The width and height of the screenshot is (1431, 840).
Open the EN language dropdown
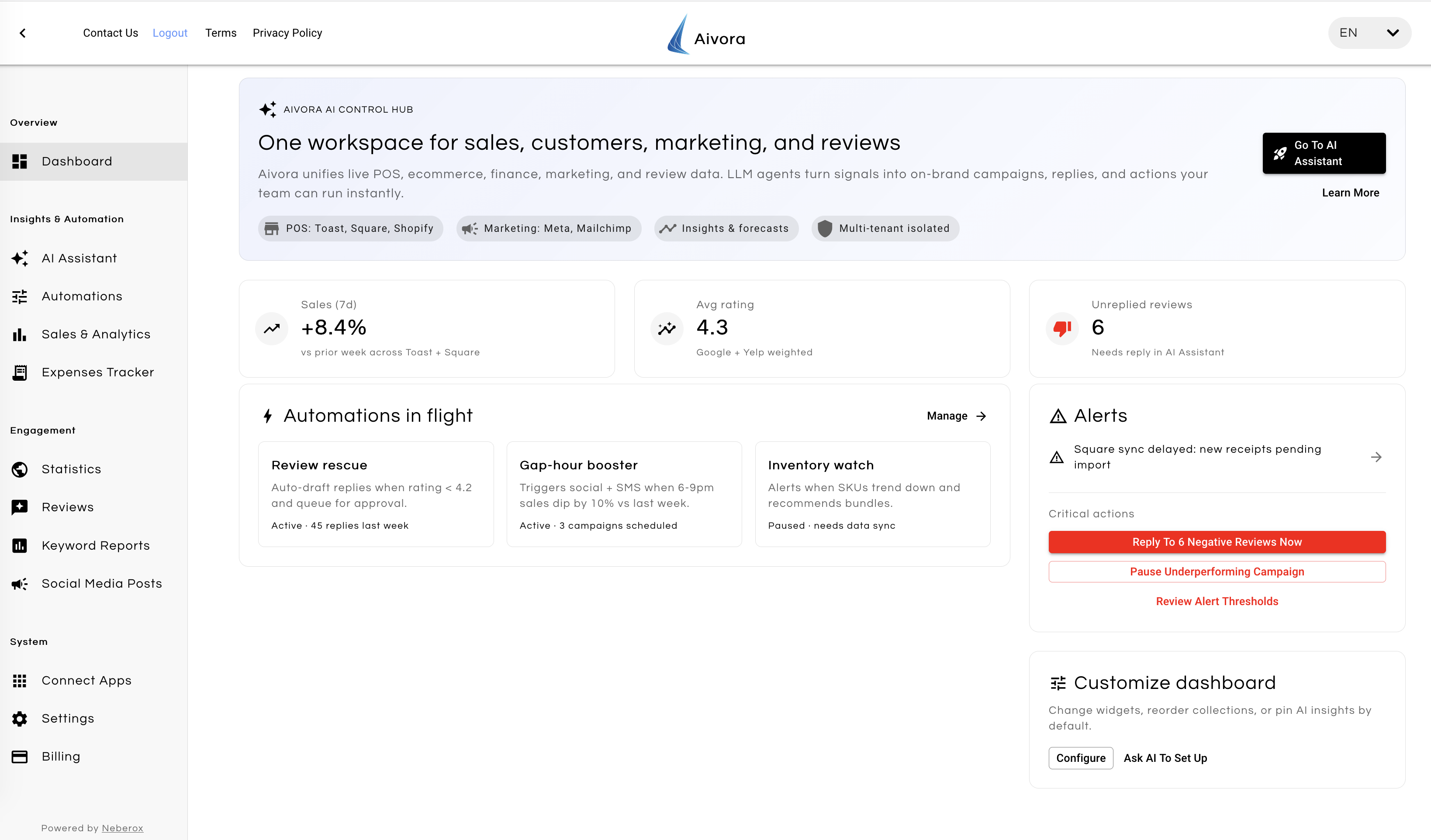click(1369, 33)
